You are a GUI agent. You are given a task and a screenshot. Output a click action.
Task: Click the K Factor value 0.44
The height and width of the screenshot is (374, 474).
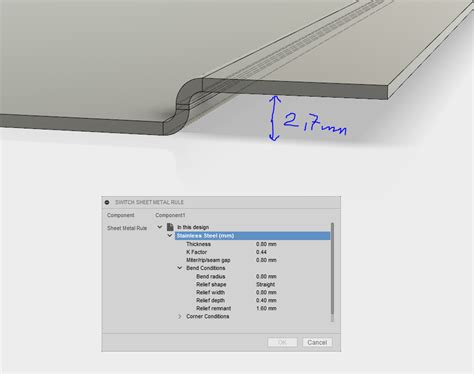click(261, 252)
